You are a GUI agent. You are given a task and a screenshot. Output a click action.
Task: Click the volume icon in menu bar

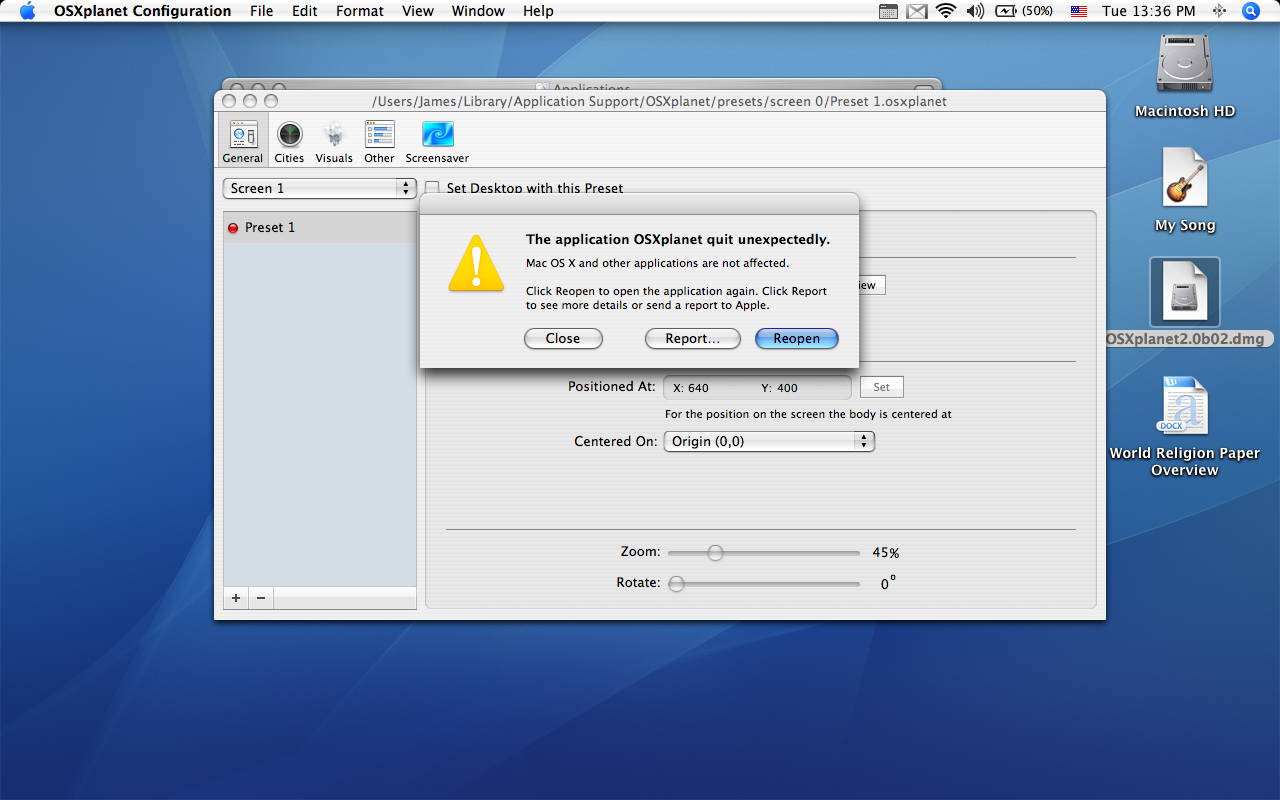[975, 11]
